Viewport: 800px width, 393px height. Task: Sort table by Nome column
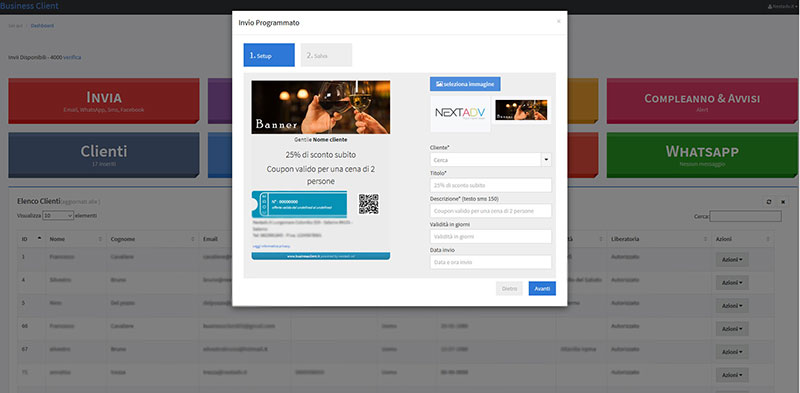coord(76,239)
